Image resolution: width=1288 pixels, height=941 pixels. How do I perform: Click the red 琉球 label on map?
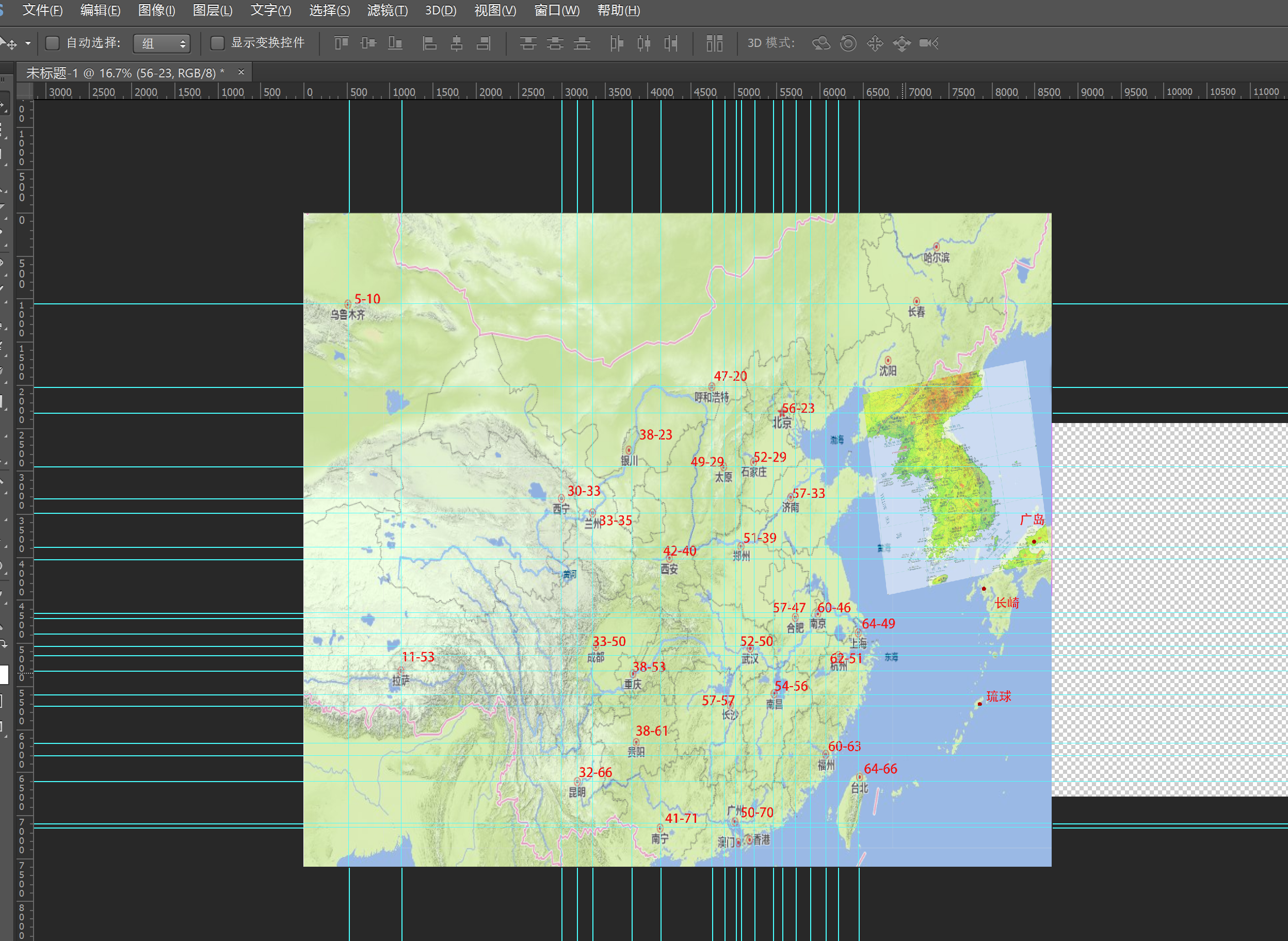tap(999, 696)
